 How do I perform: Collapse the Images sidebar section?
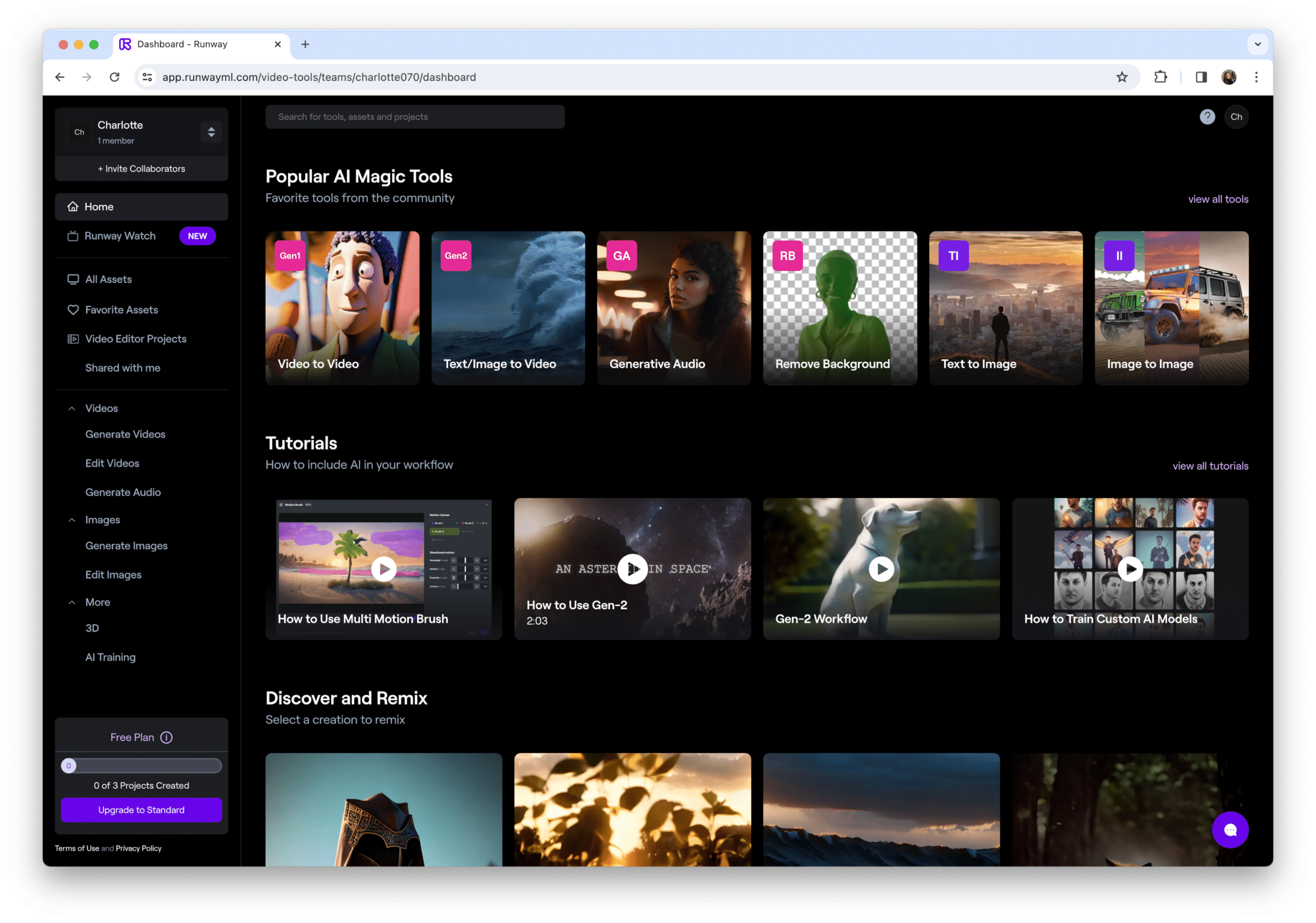coord(71,520)
